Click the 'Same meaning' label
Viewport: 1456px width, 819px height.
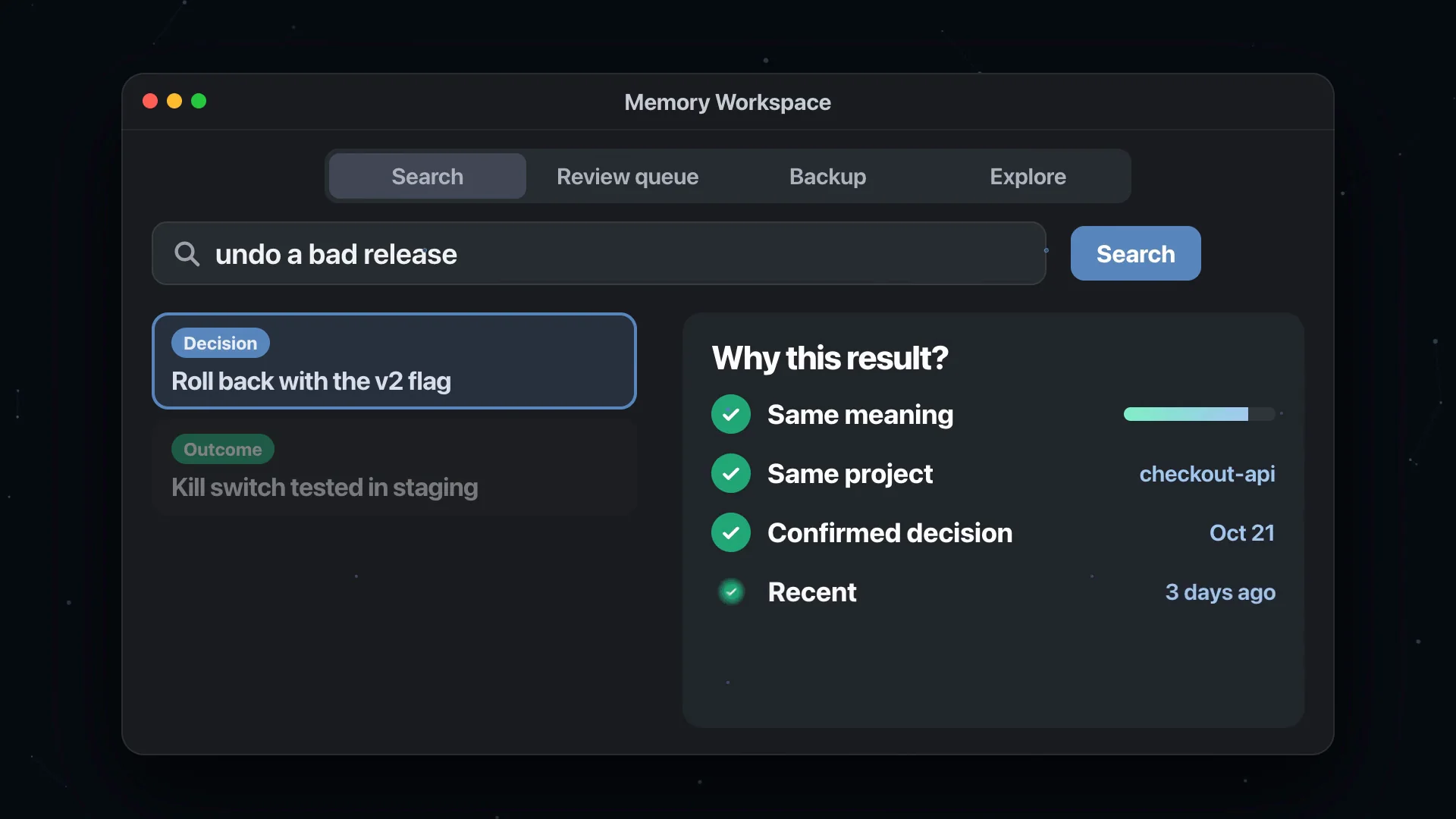coord(861,415)
